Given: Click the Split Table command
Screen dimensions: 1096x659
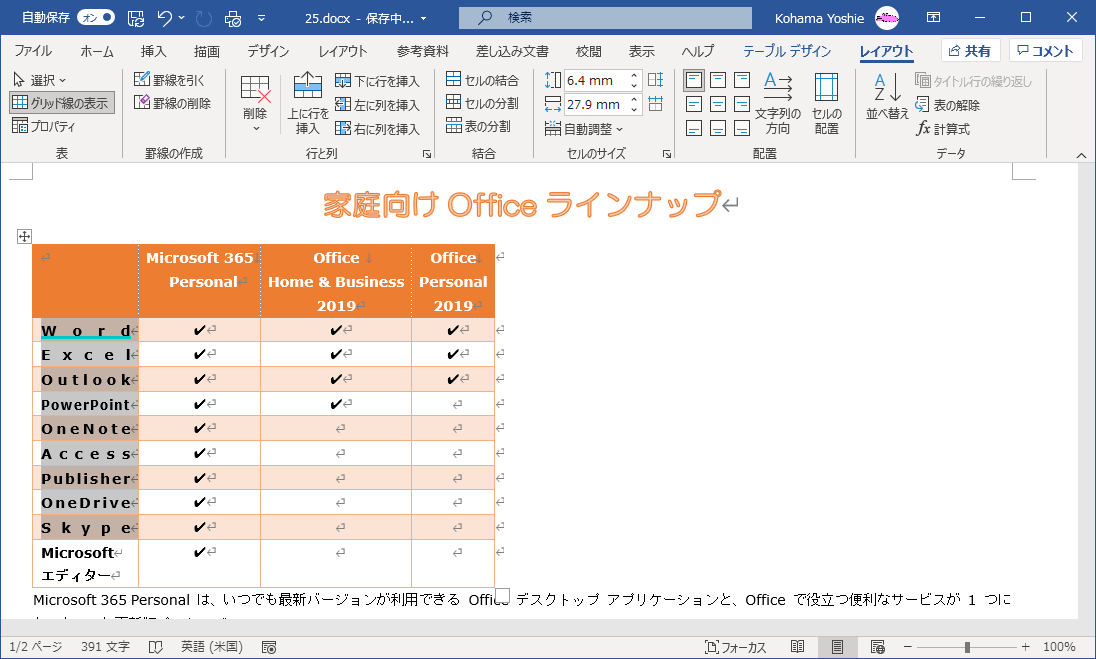Looking at the screenshot, I should point(478,126).
